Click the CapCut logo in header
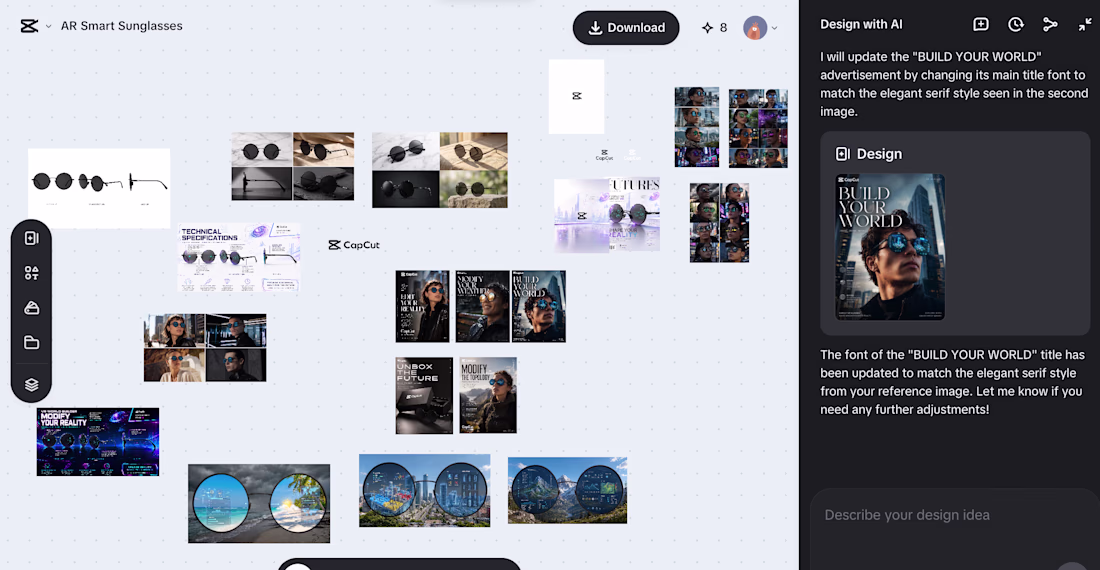 pyautogui.click(x=29, y=27)
